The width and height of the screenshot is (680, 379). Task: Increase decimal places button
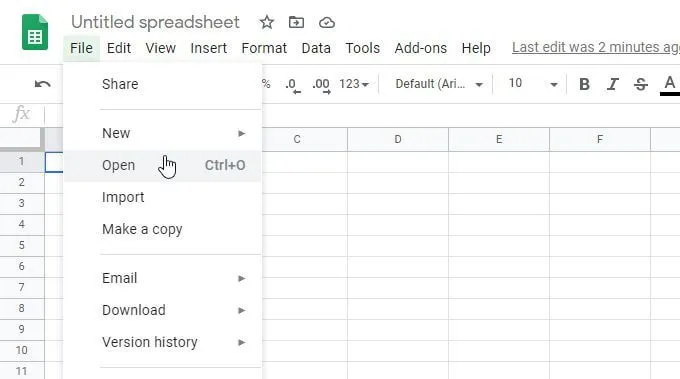[x=321, y=85]
